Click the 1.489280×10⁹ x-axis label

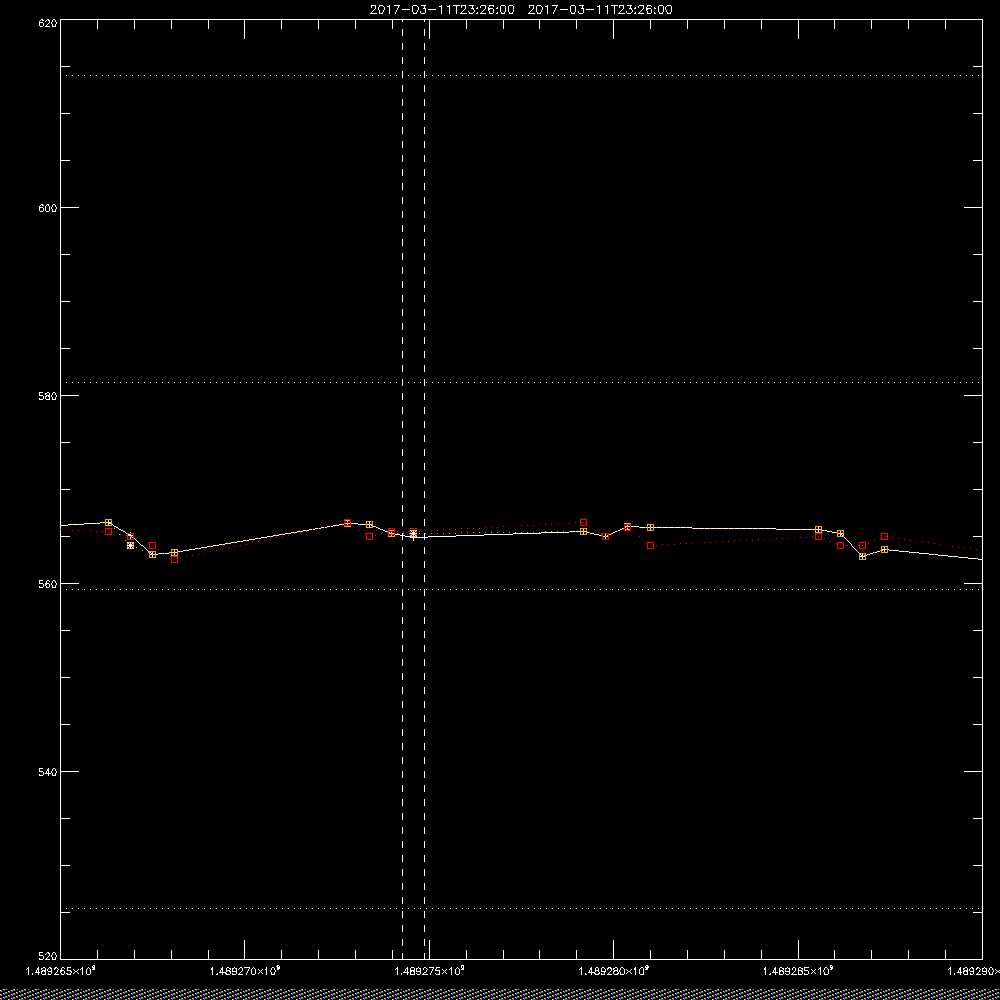(614, 971)
